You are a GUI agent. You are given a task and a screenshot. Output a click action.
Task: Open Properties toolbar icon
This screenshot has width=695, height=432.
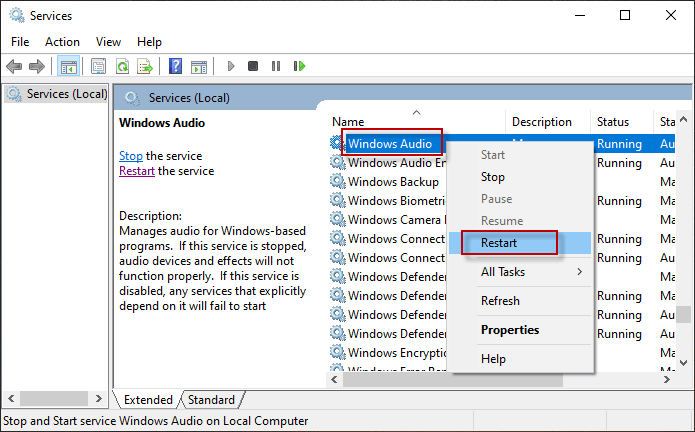click(x=98, y=66)
